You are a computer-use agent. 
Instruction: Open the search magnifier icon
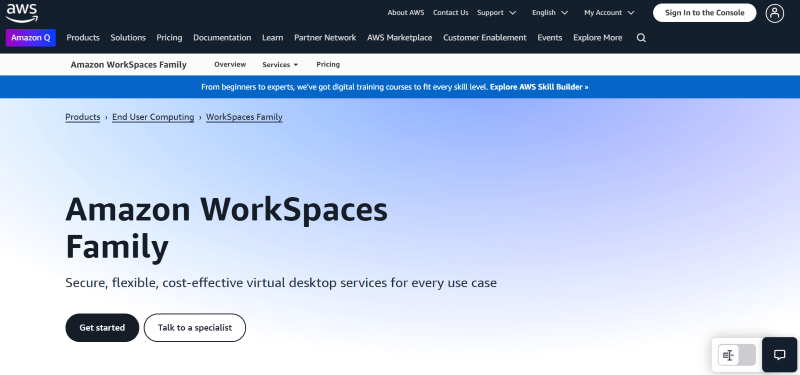tap(641, 38)
